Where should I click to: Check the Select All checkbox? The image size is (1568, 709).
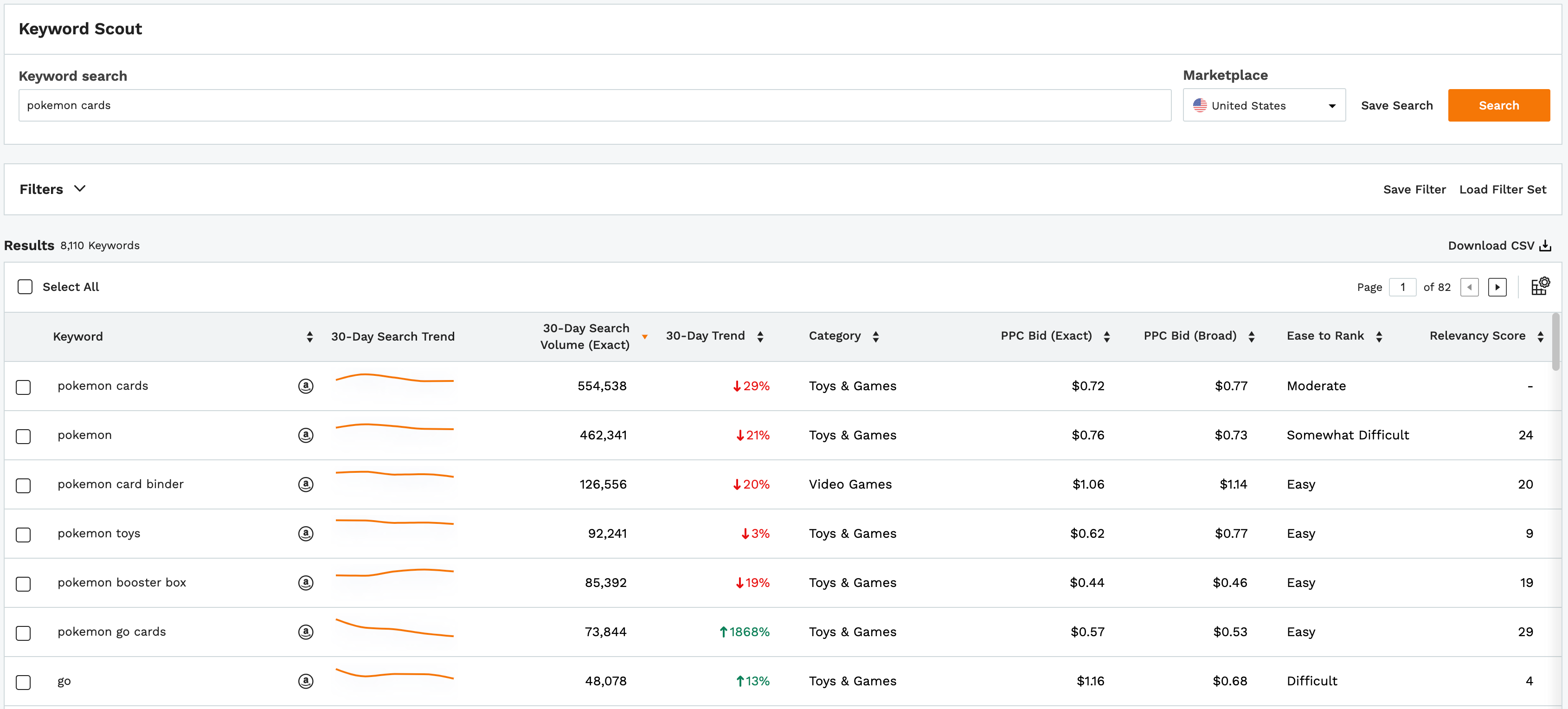[x=25, y=287]
